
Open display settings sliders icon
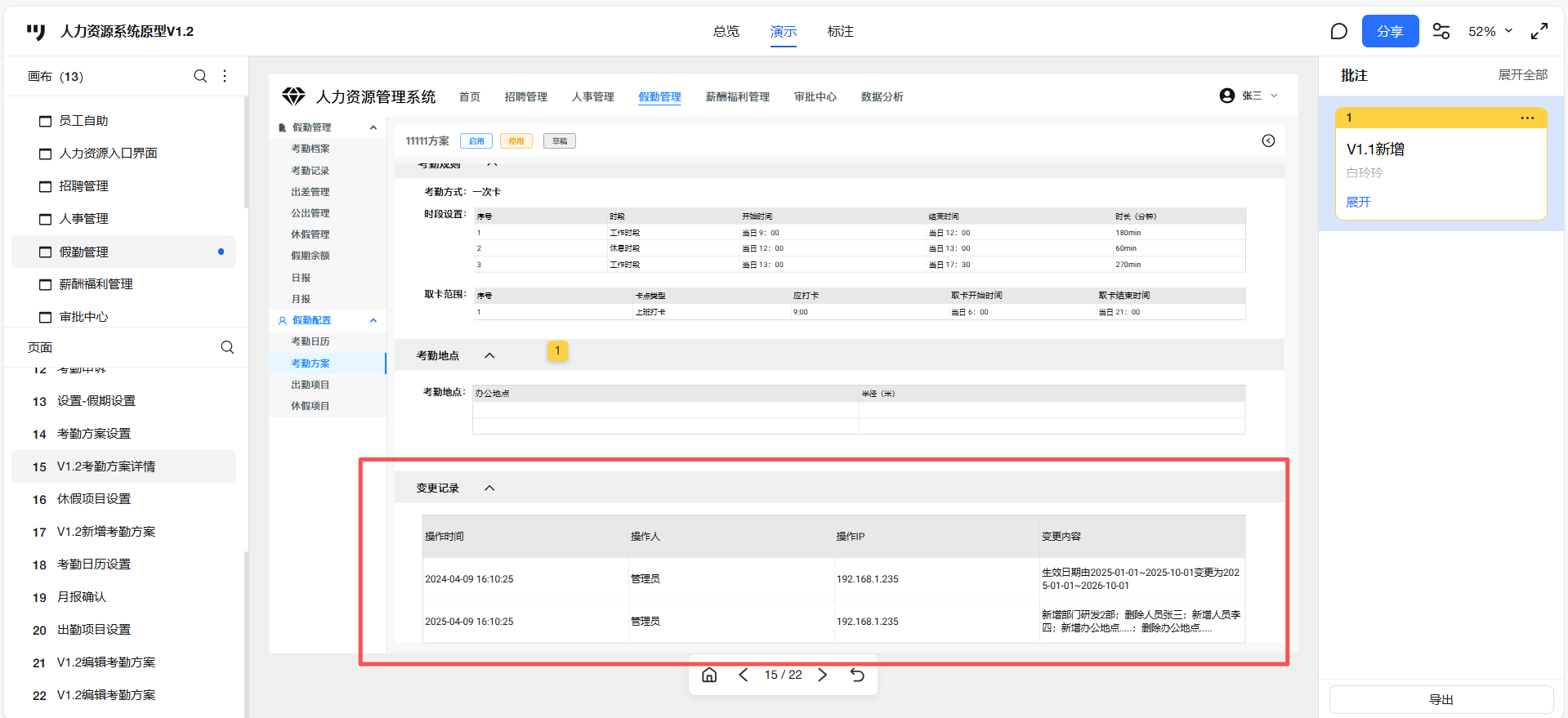click(1441, 31)
